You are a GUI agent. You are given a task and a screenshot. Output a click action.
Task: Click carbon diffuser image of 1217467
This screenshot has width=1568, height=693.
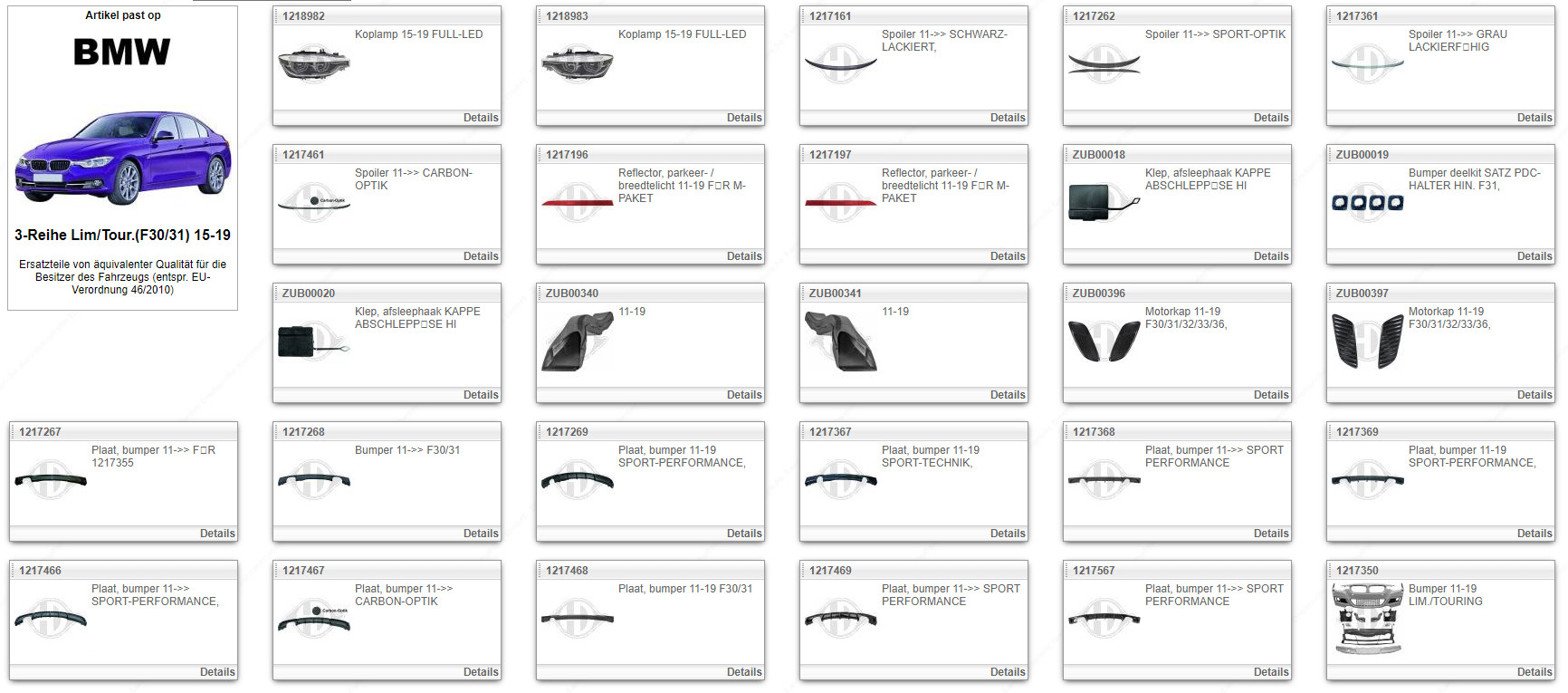click(313, 618)
